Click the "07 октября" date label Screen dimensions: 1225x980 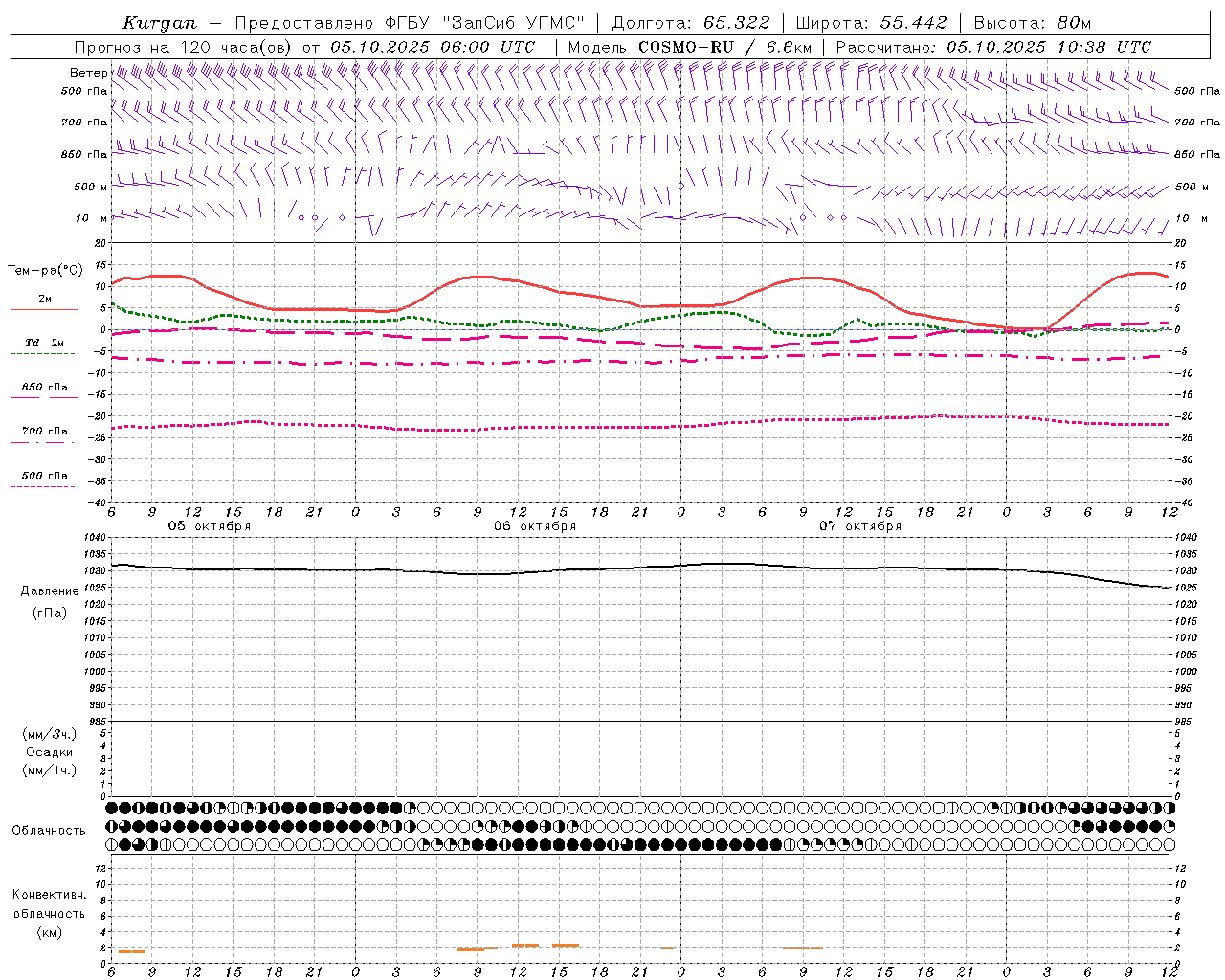coord(860,526)
